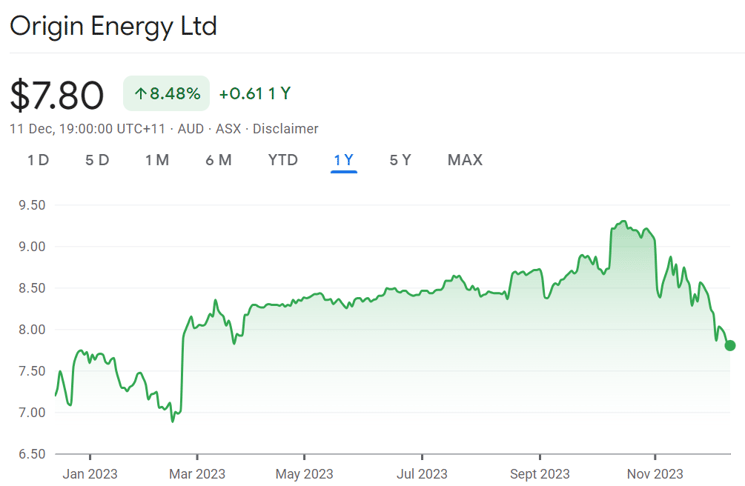745x486 pixels.
Task: Select the 1 D time range tab
Action: (38, 160)
